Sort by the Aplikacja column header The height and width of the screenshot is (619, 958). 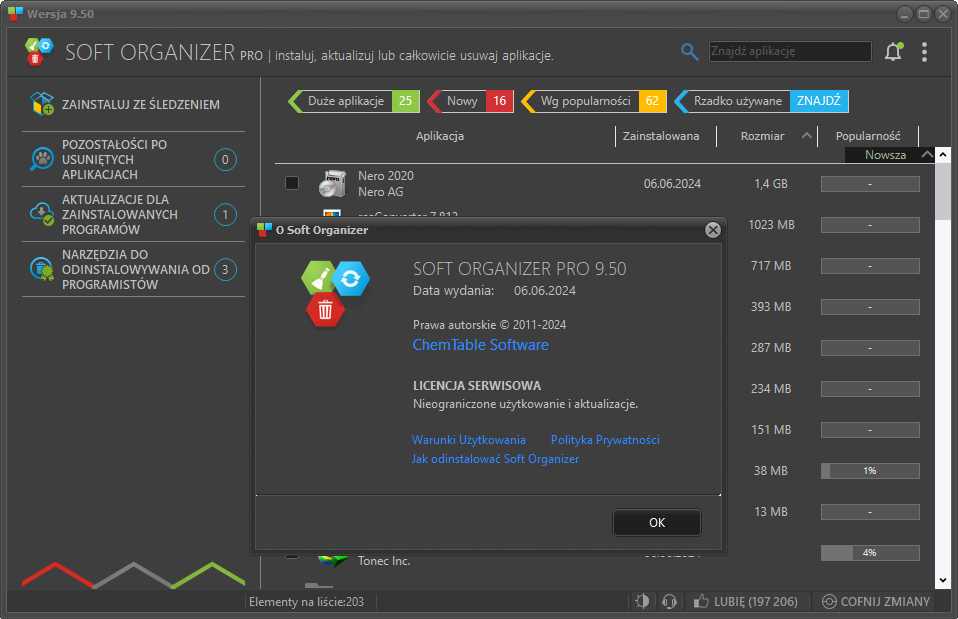click(x=440, y=136)
